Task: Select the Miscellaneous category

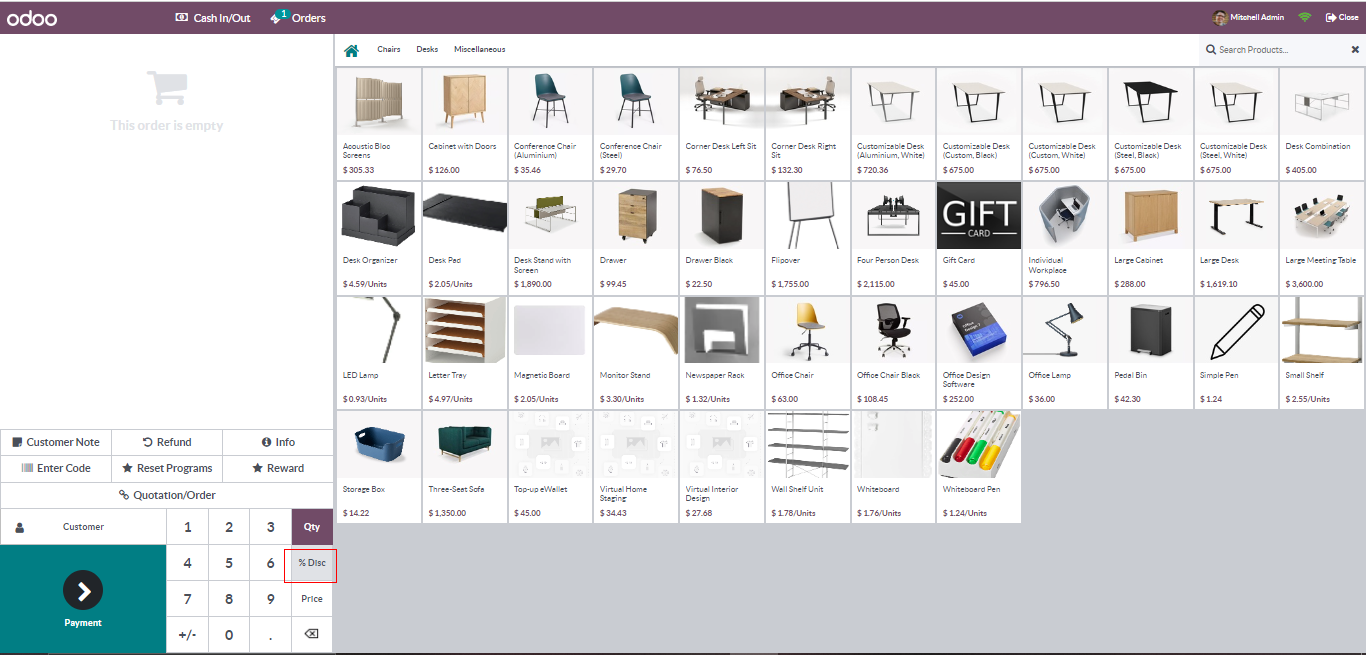Action: (x=479, y=50)
